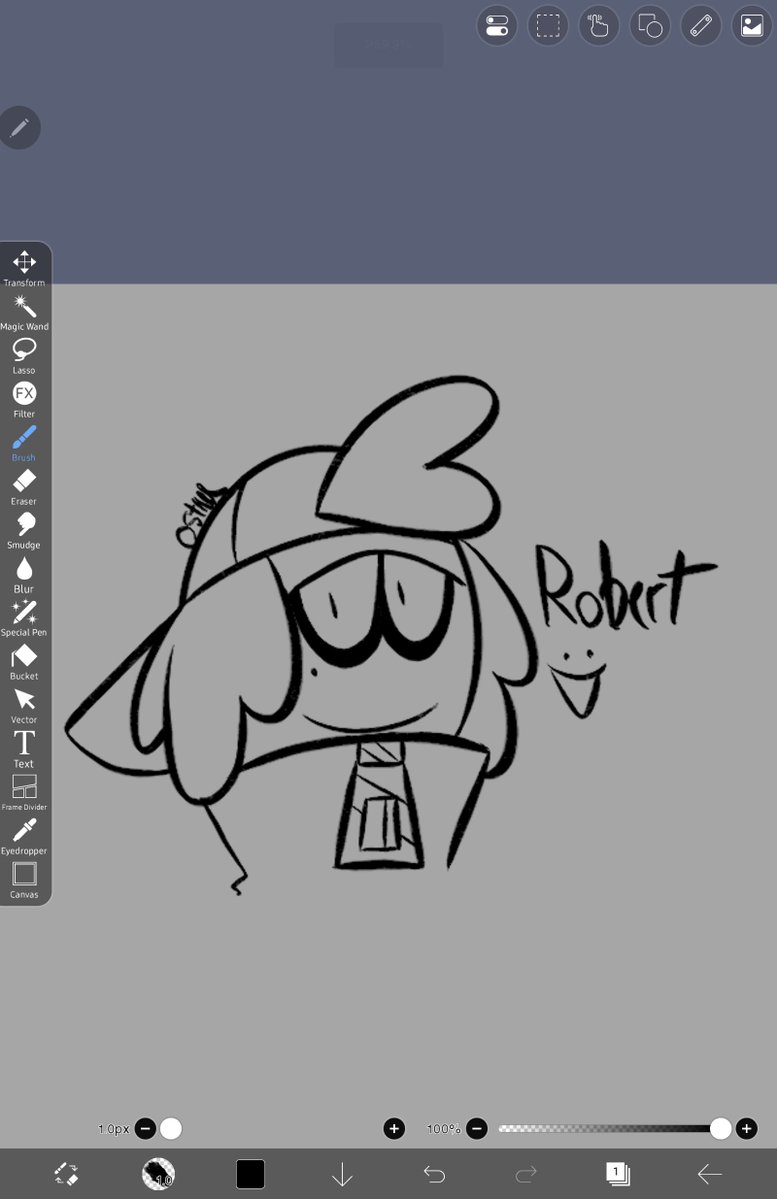777x1199 pixels.
Task: Open the dashed selection area tool
Action: click(x=548, y=26)
